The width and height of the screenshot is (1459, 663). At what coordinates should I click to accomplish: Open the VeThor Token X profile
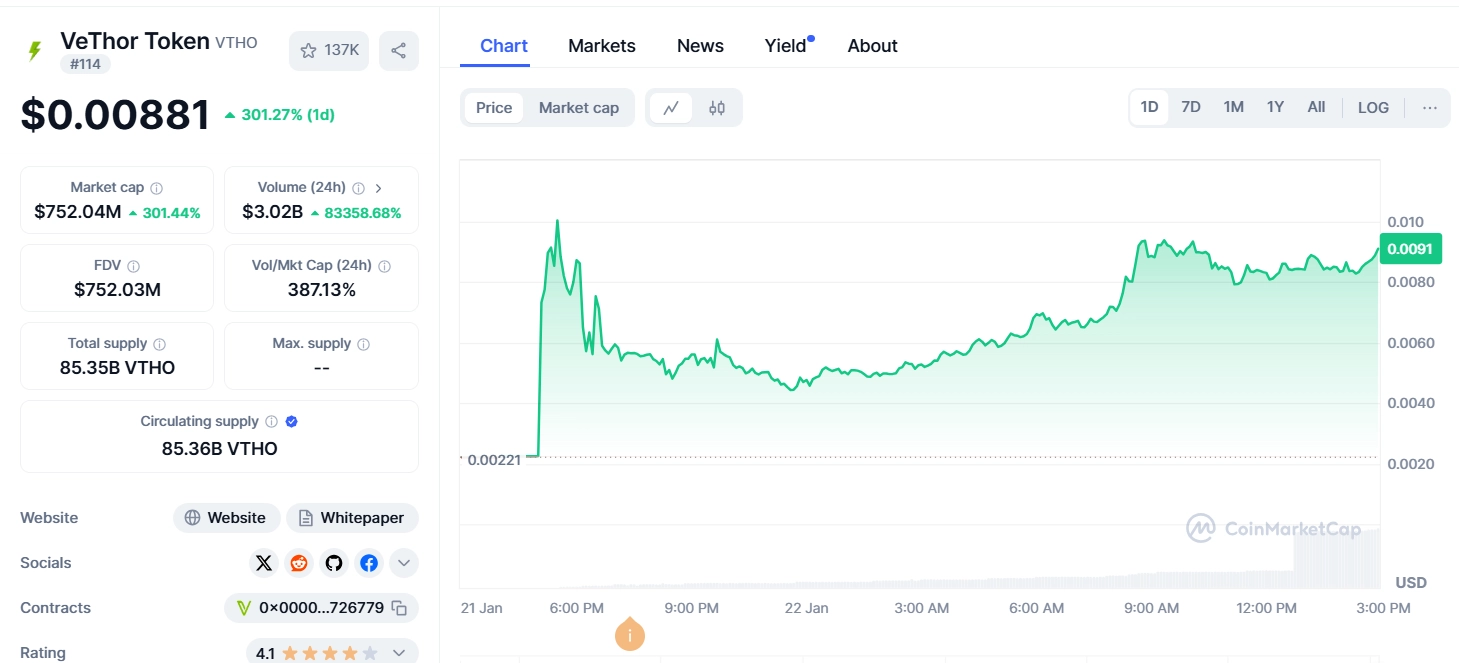coord(263,563)
